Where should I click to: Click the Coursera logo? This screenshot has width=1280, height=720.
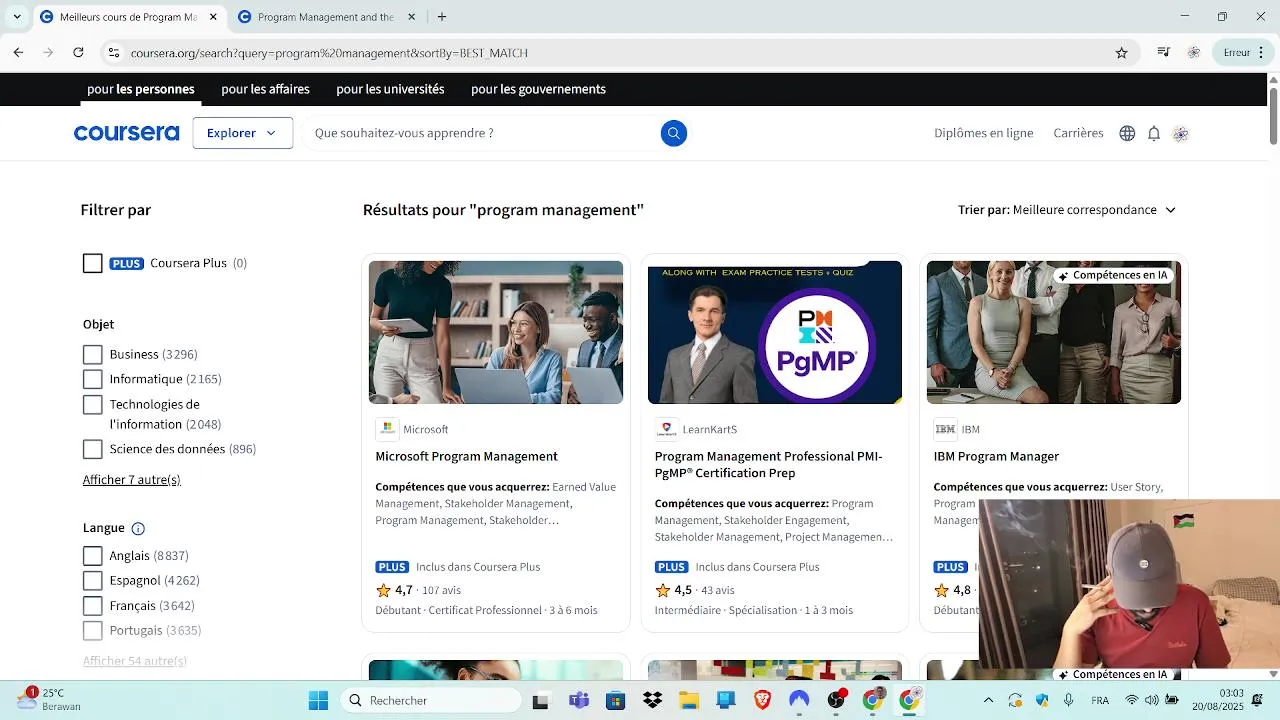tap(126, 133)
